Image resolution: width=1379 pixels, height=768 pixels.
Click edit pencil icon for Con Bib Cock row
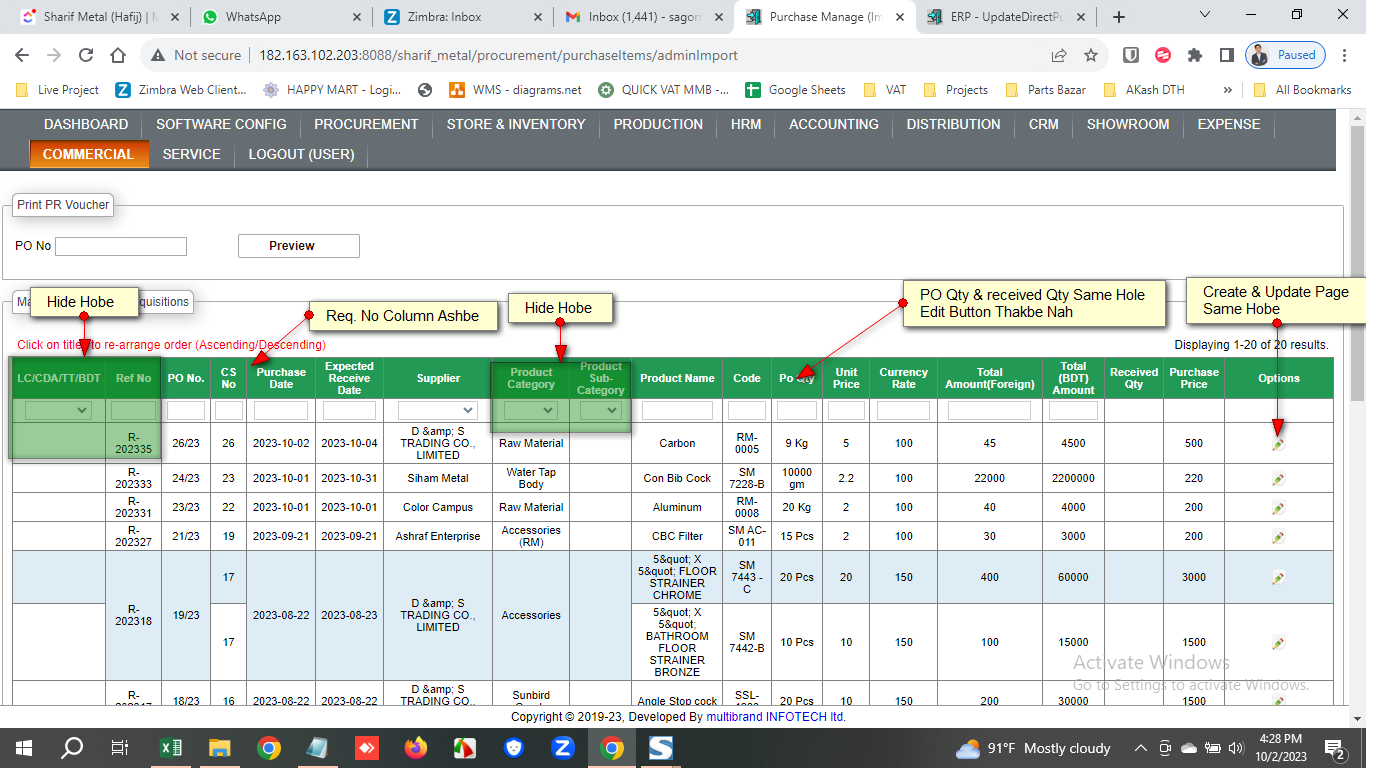pyautogui.click(x=1278, y=479)
